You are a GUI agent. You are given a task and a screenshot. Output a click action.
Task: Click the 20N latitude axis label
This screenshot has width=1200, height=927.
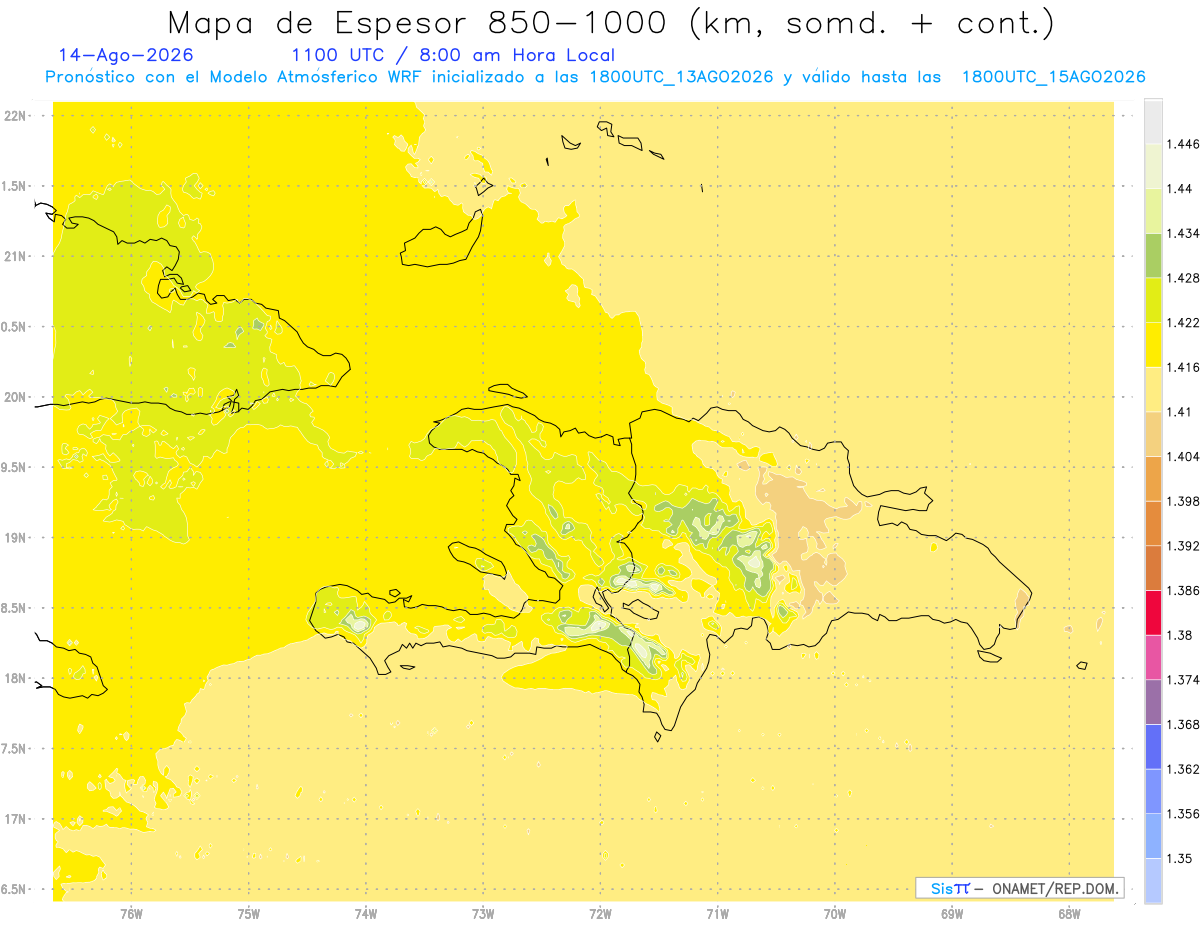tap(17, 397)
